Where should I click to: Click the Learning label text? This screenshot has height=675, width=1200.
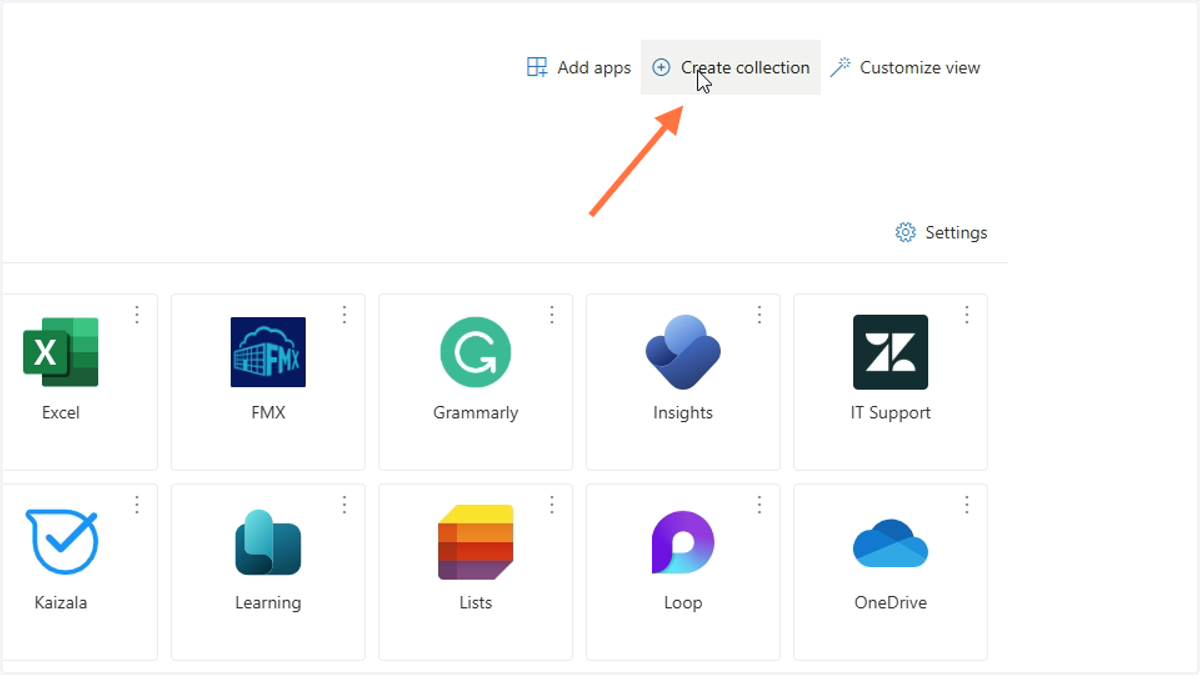(x=268, y=603)
